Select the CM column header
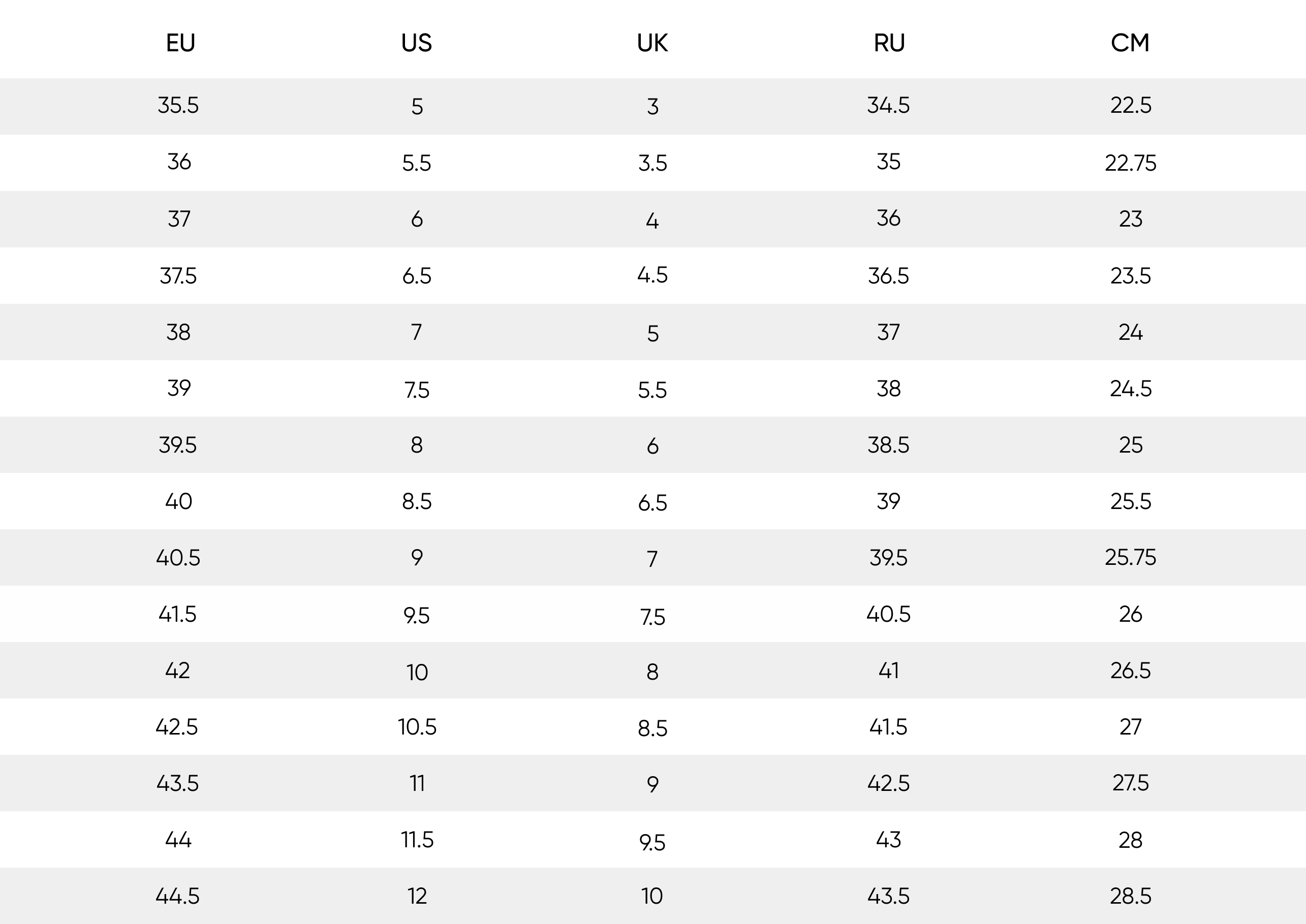Viewport: 1306px width, 924px height. pos(1130,43)
